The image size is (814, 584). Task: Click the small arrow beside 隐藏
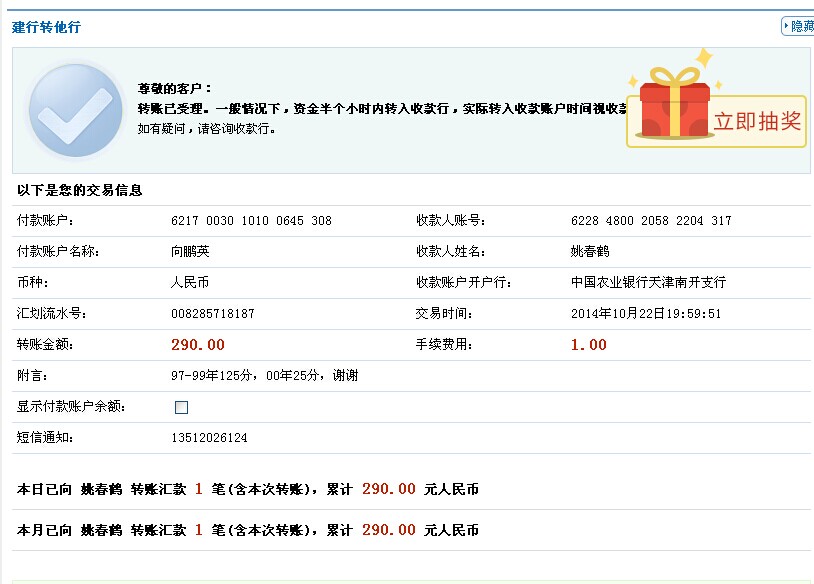pos(786,27)
